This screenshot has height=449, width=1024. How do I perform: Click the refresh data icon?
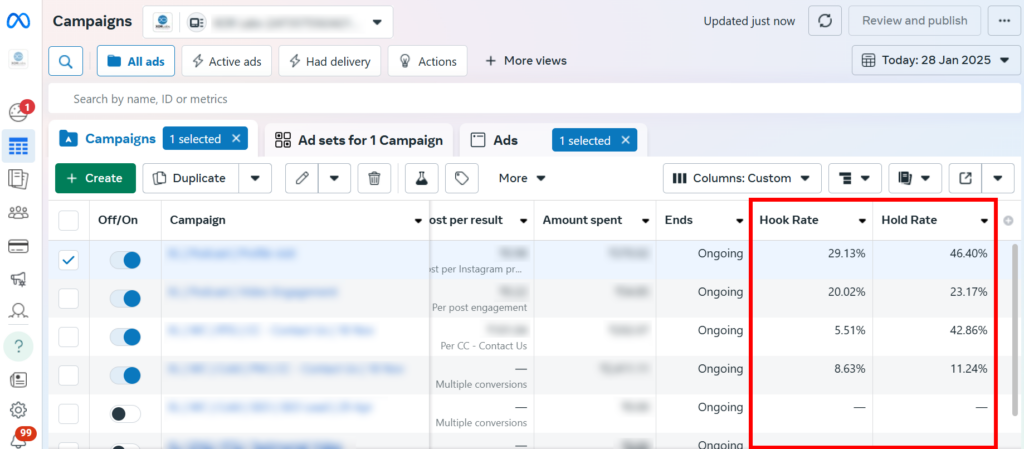[x=825, y=21]
